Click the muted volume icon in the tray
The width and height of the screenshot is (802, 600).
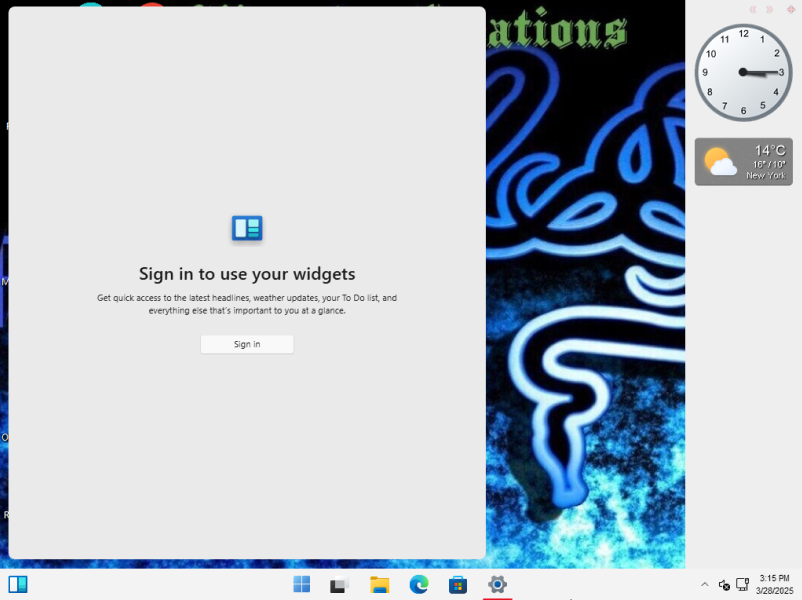[724, 584]
